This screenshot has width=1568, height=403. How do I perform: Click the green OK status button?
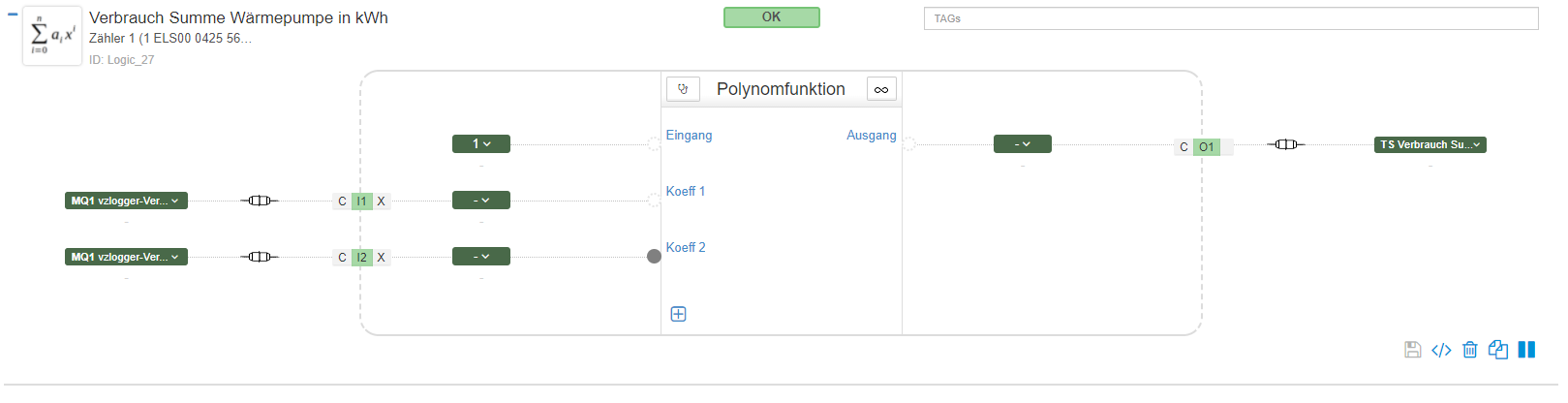772,16
